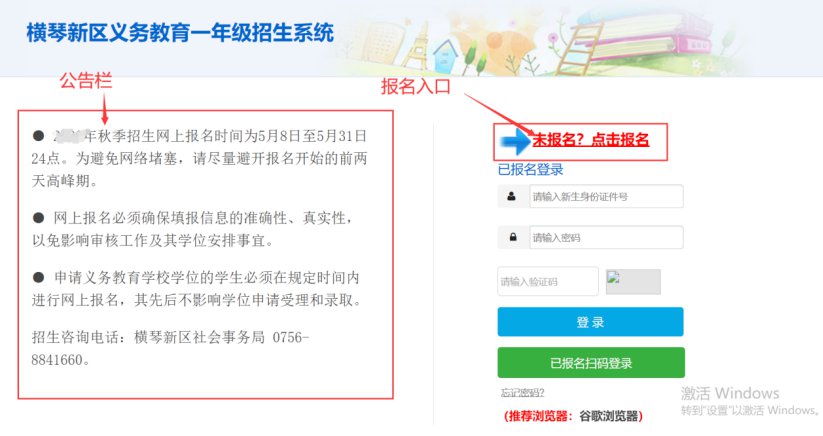Focus the 请输入密码 password field
The height and width of the screenshot is (436, 823).
click(x=606, y=238)
